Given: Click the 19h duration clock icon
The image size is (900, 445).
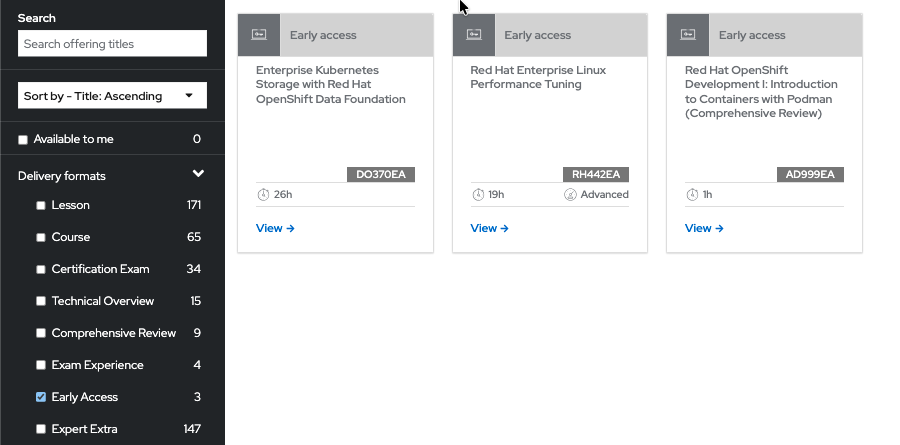Looking at the screenshot, I should coord(477,194).
